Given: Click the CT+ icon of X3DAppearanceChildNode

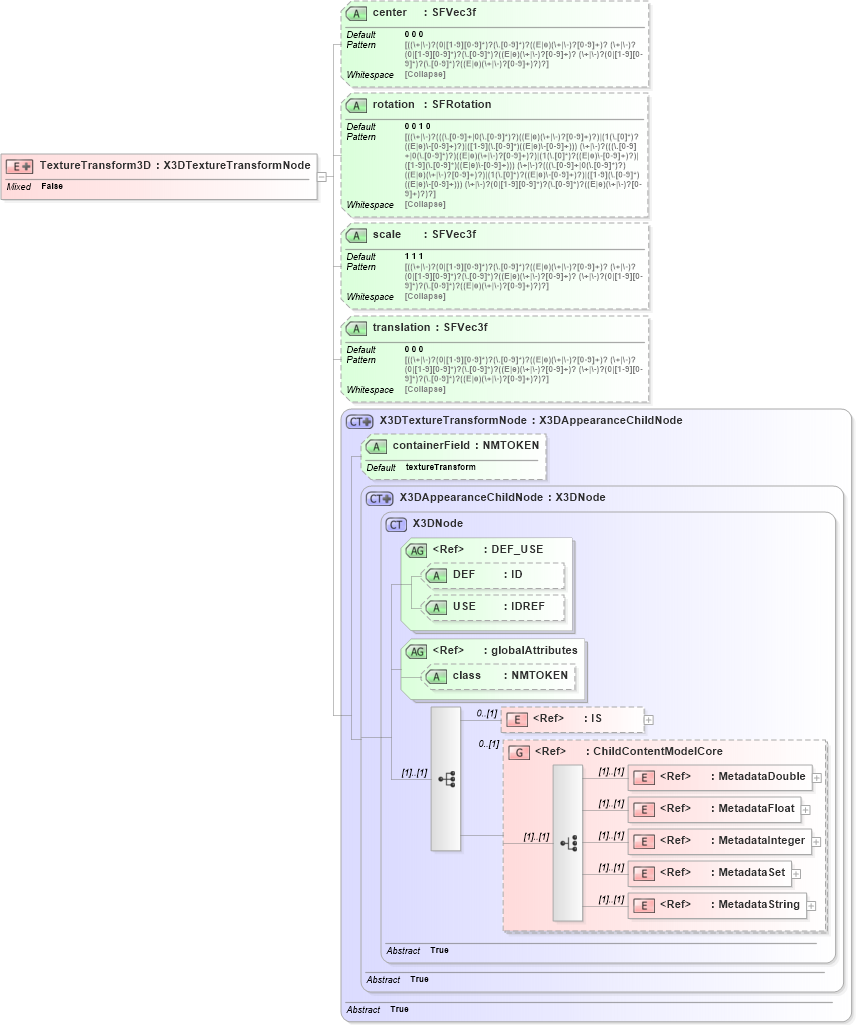Looking at the screenshot, I should (x=379, y=499).
